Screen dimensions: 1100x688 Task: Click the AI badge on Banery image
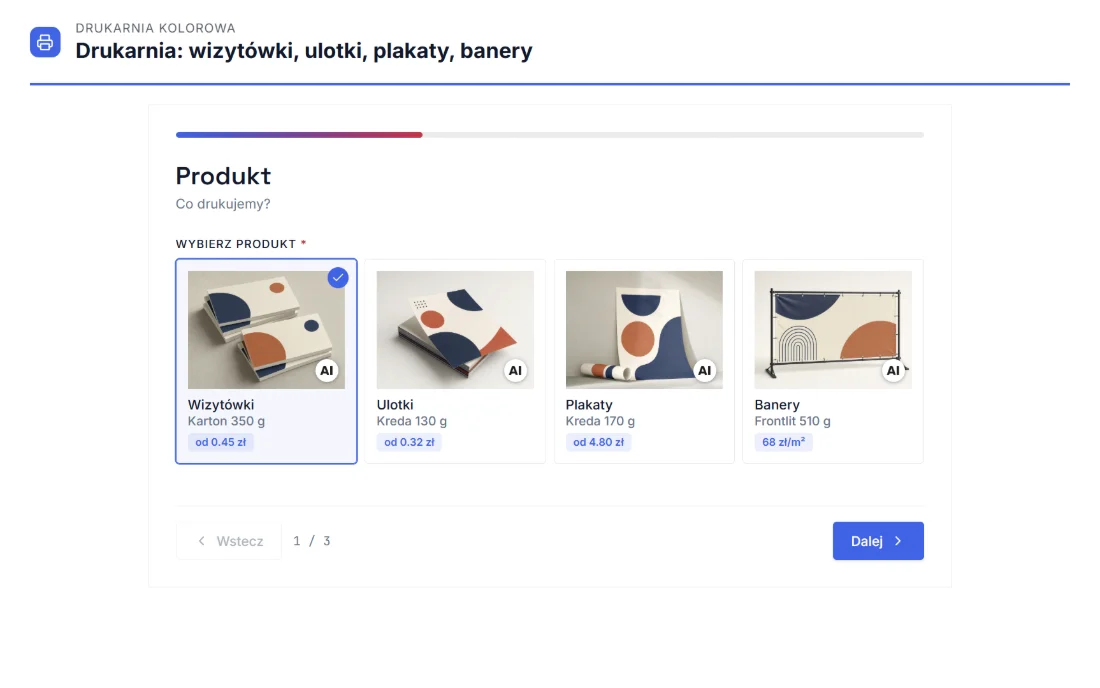coord(893,370)
